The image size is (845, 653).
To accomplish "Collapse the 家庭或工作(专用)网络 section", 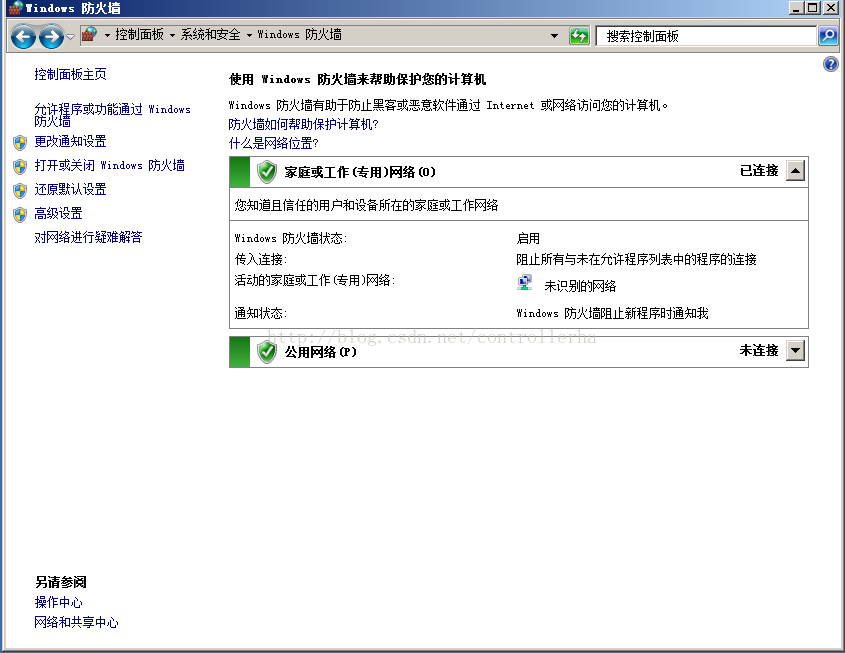I will pyautogui.click(x=795, y=171).
